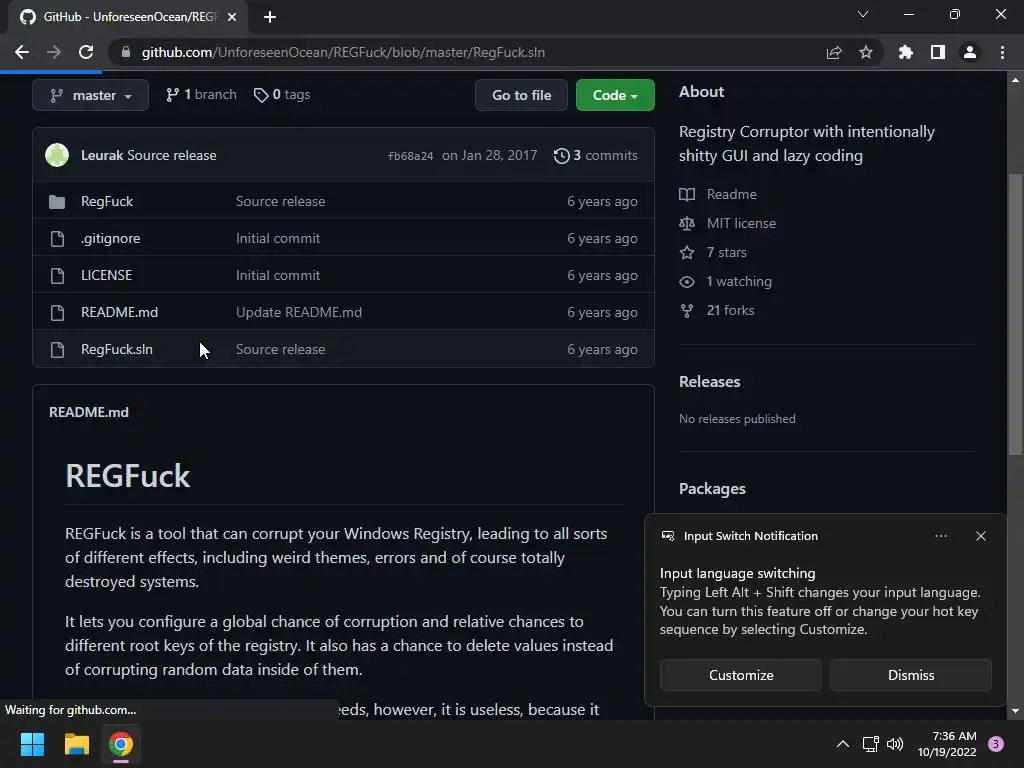Image resolution: width=1024 pixels, height=768 pixels.
Task: Open the network icon in system tray
Action: [871, 744]
